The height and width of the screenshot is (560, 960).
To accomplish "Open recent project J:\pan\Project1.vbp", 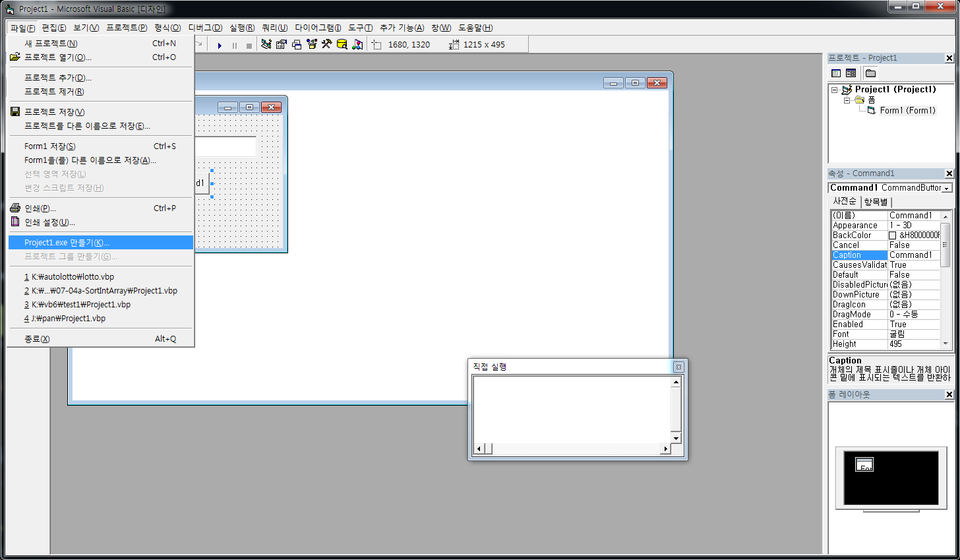I will tap(101, 318).
